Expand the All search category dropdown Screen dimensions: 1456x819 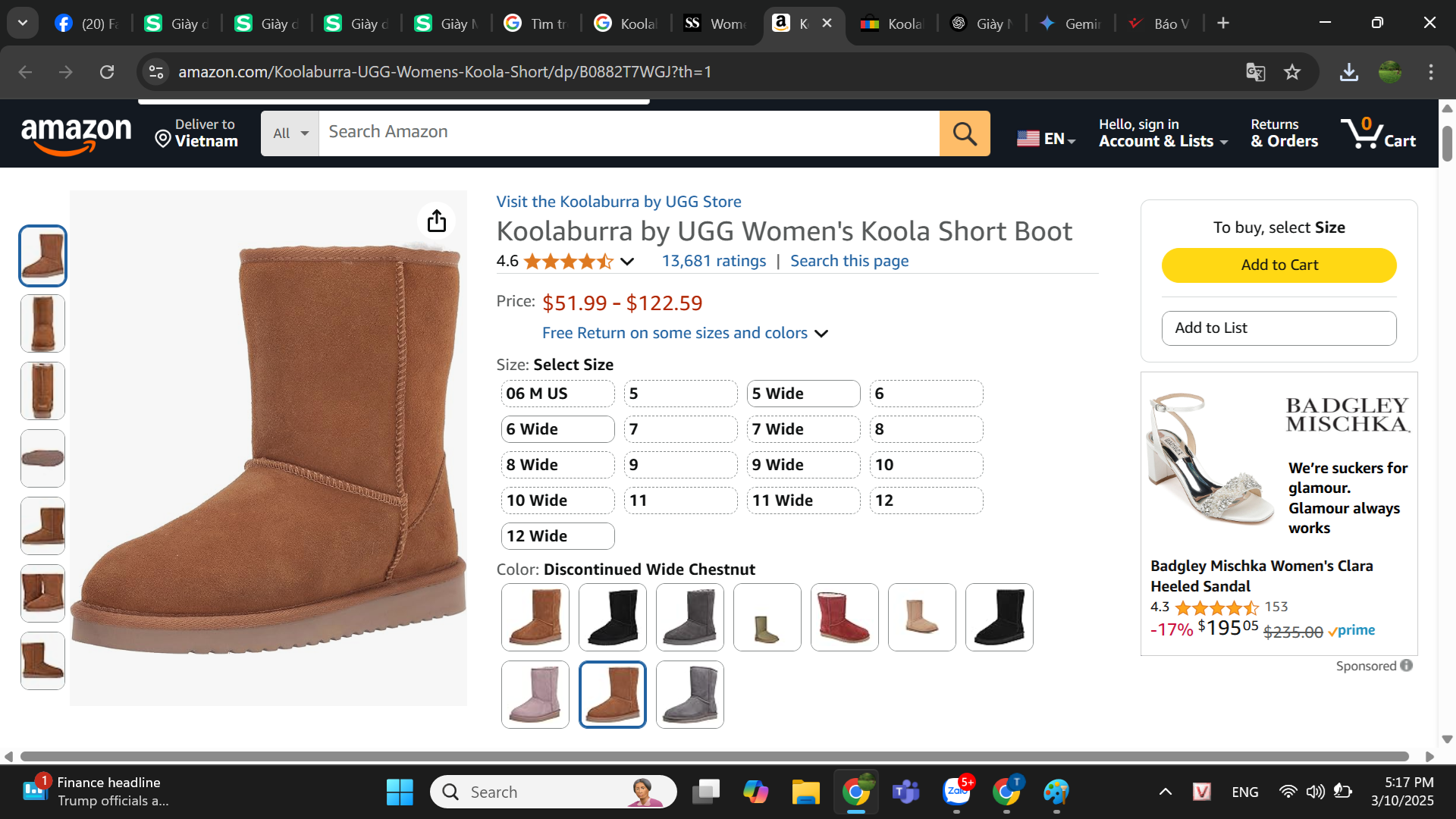(290, 133)
